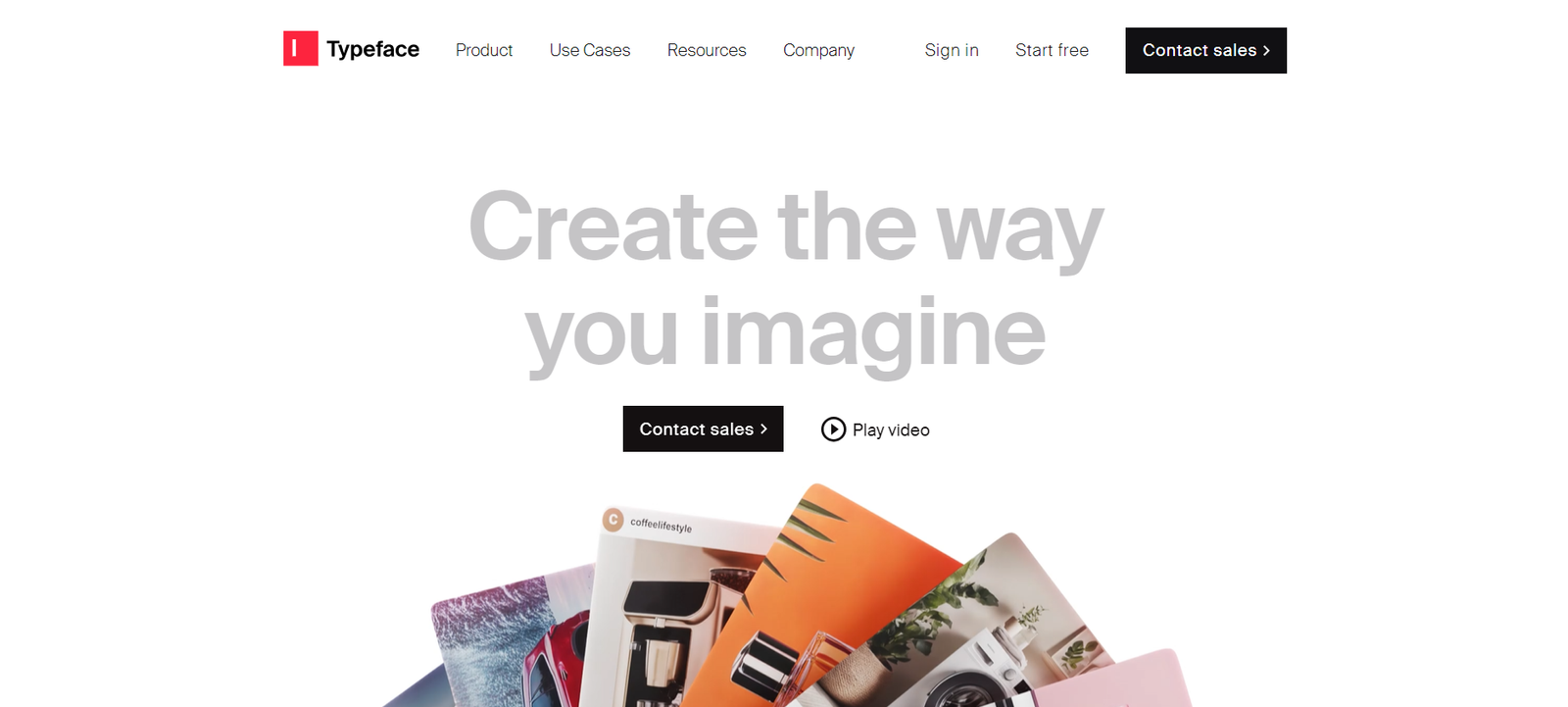The image size is (1568, 707).
Task: Click the red Typeface logo icon
Action: pyautogui.click(x=300, y=49)
